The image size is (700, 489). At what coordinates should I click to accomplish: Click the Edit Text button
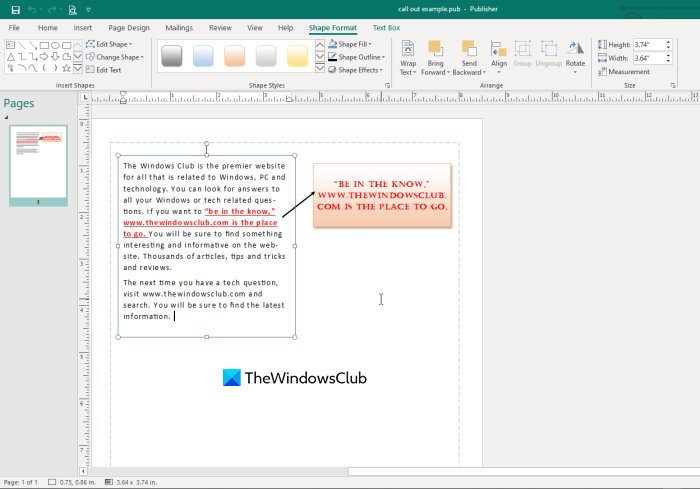103,70
